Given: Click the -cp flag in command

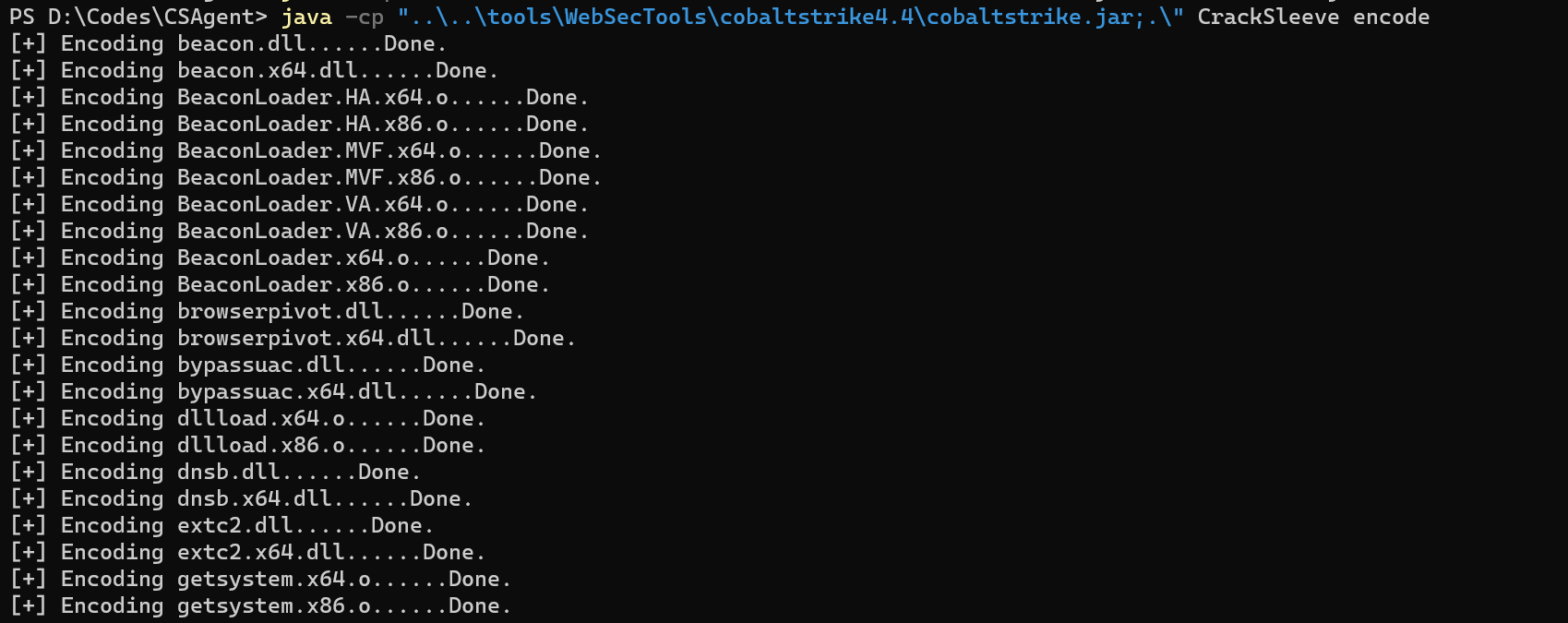Looking at the screenshot, I should [365, 18].
